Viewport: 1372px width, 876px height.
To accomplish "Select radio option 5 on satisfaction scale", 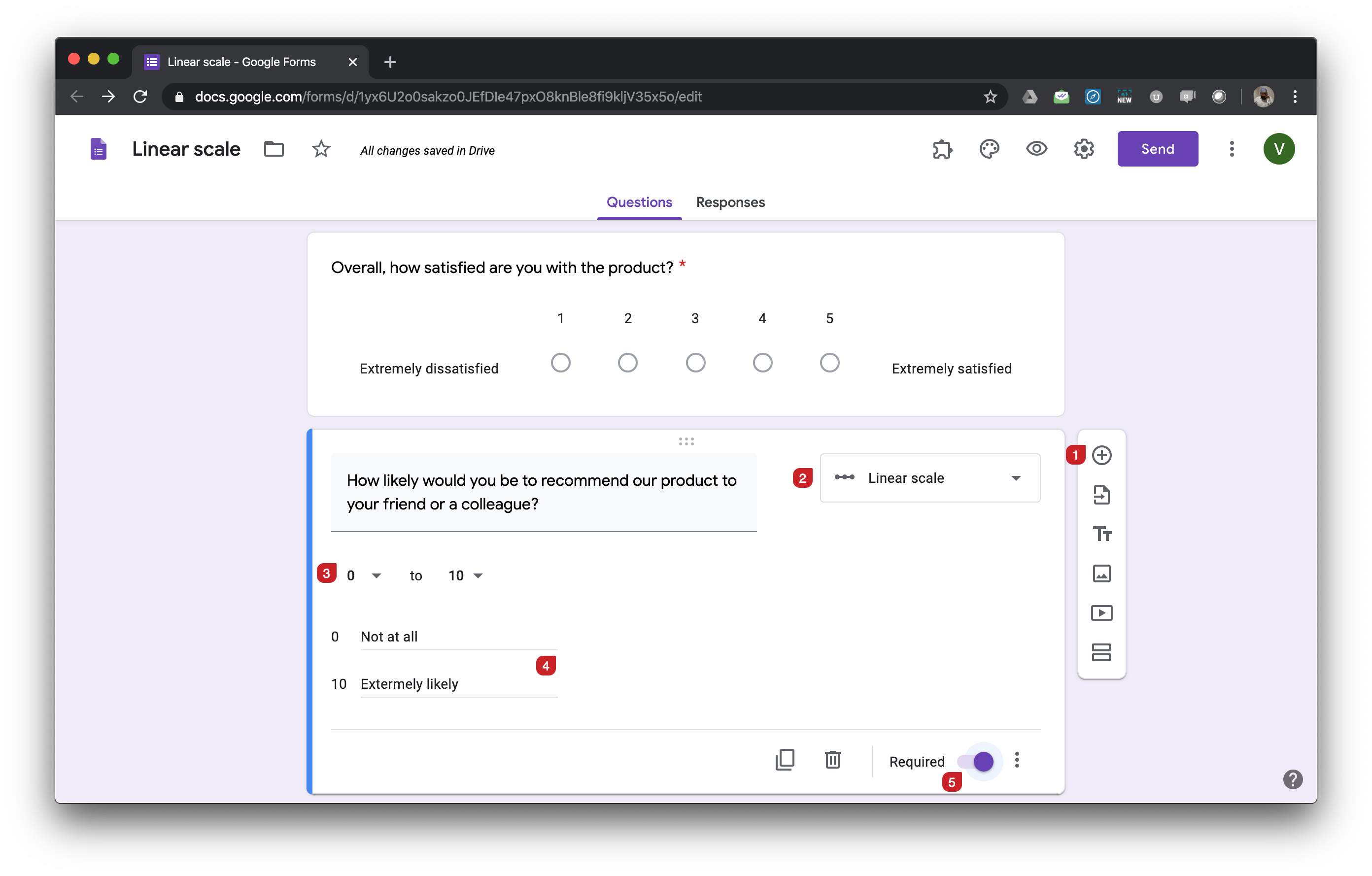I will [x=829, y=363].
